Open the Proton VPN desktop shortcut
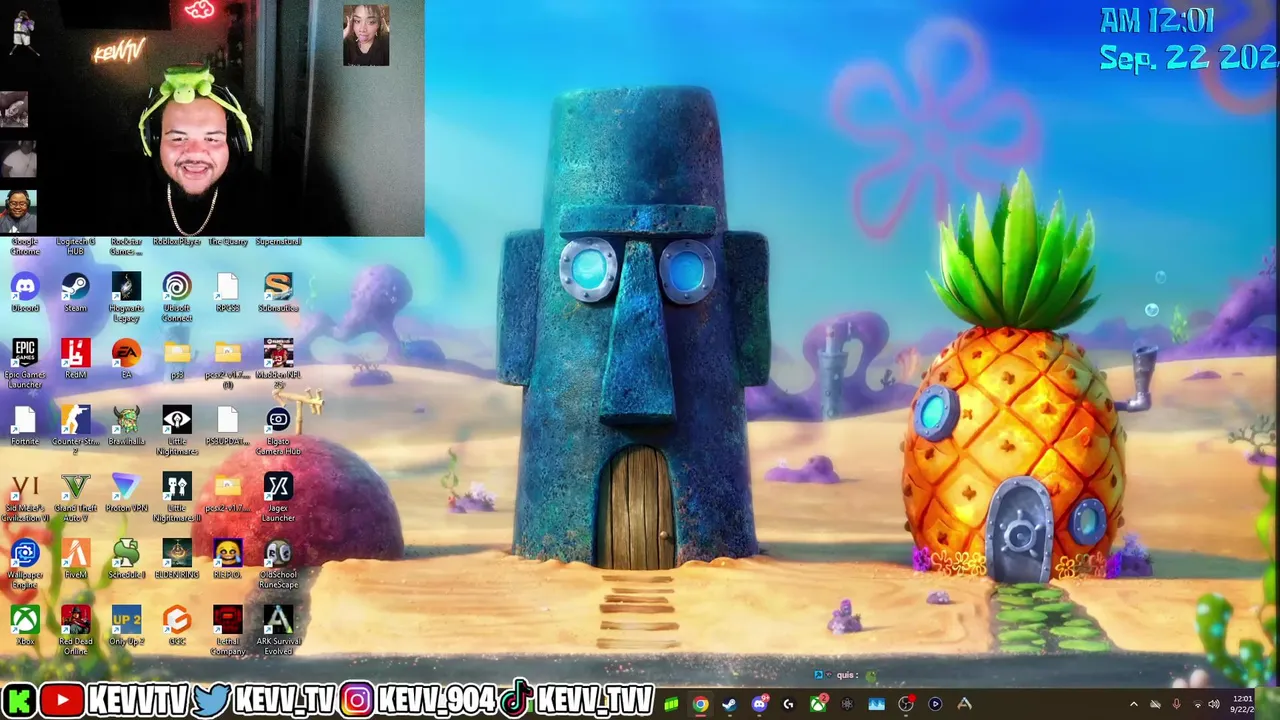The width and height of the screenshot is (1280, 720). click(x=126, y=493)
